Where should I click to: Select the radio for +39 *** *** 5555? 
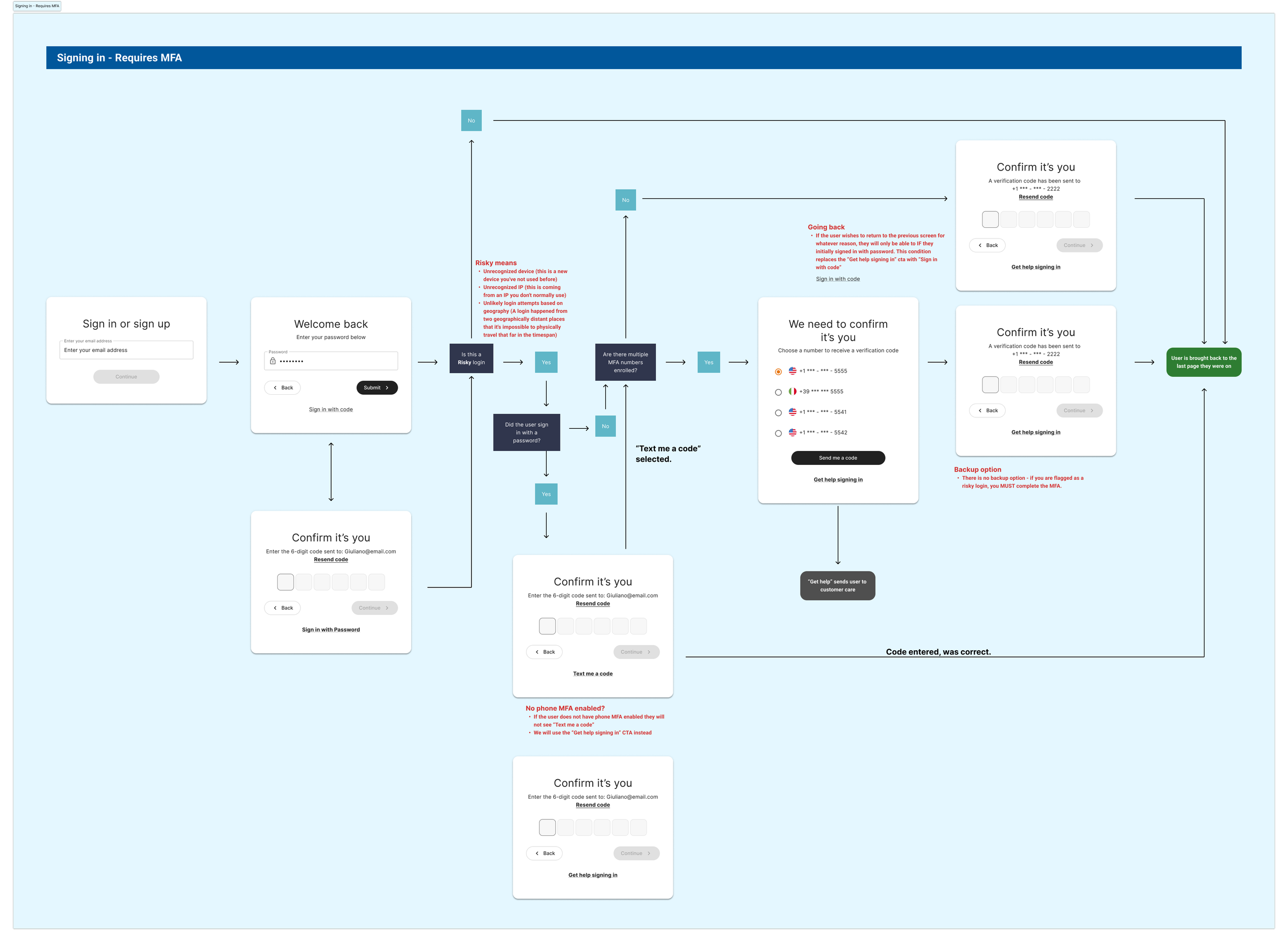[x=778, y=392]
